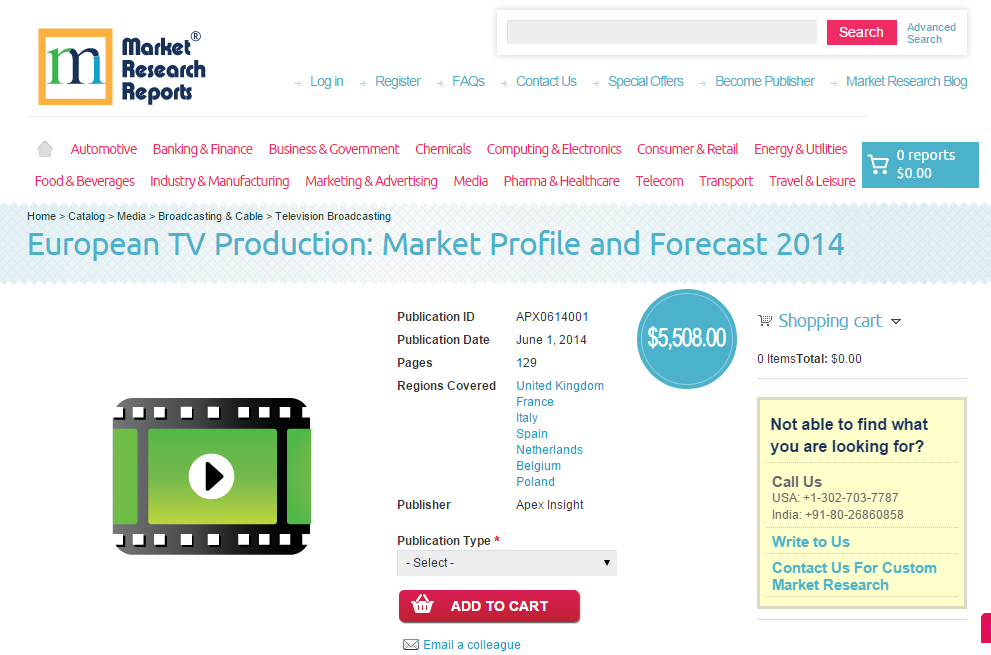
Task: Click inside the search input field
Action: coord(661,32)
